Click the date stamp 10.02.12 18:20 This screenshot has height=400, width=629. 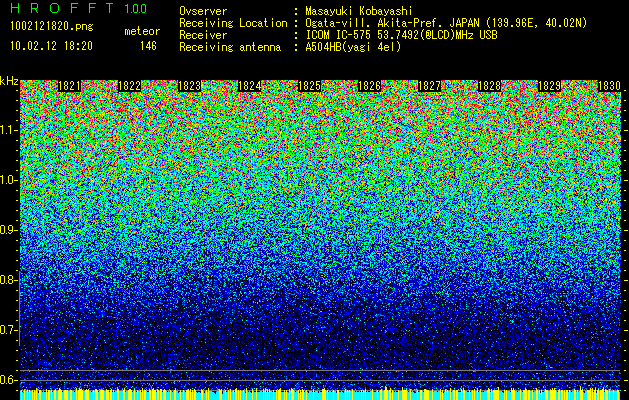pos(51,46)
